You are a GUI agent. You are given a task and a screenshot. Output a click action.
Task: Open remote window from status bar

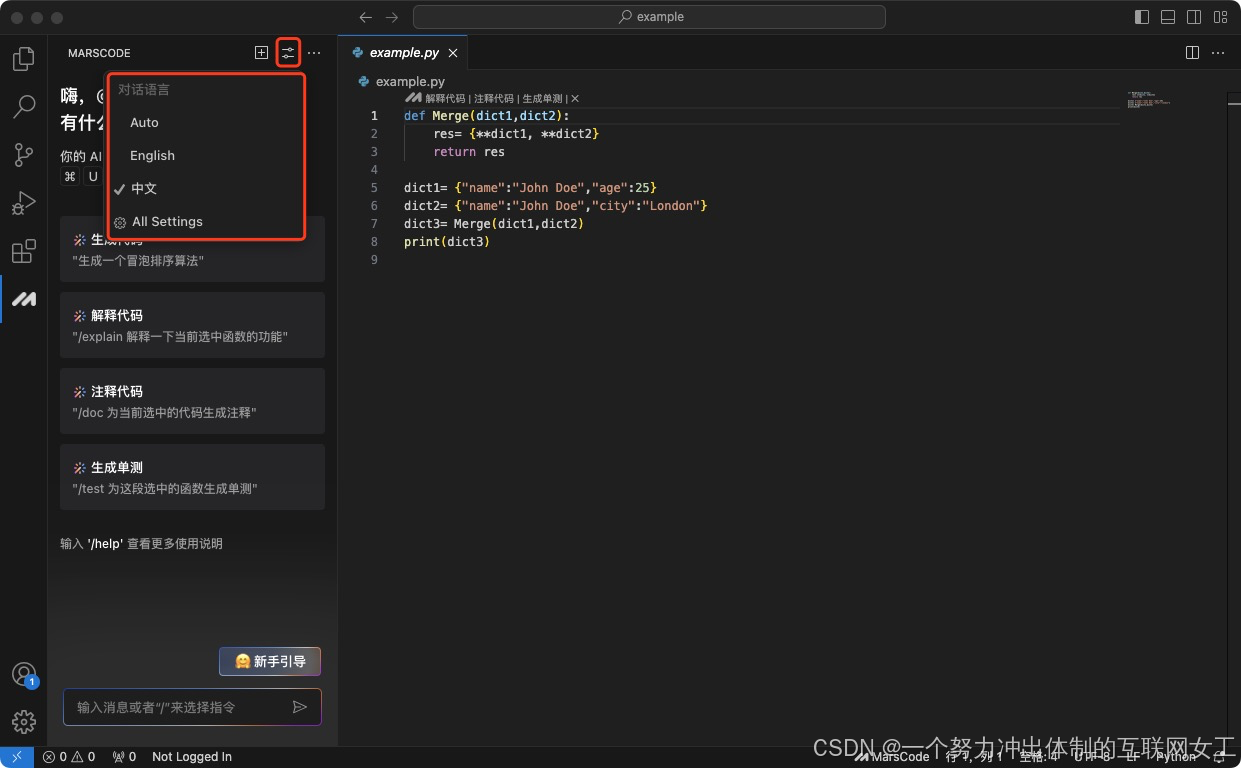tap(17, 757)
